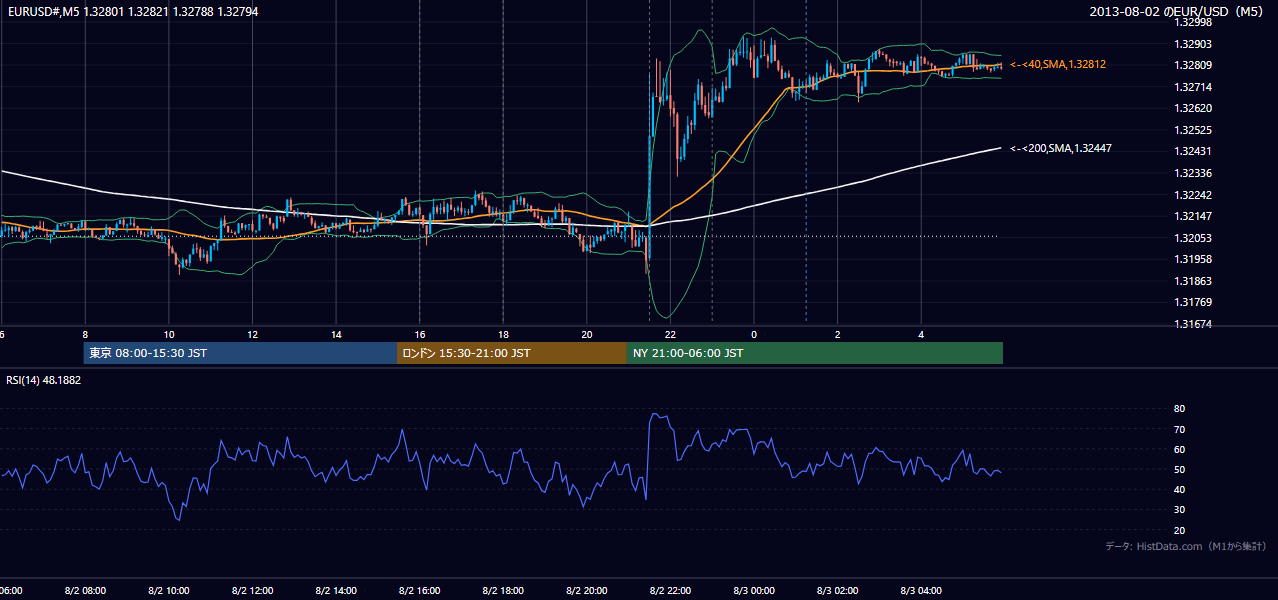This screenshot has width=1278, height=600.
Task: Click the 8/2 12:00 date label
Action: point(252,591)
